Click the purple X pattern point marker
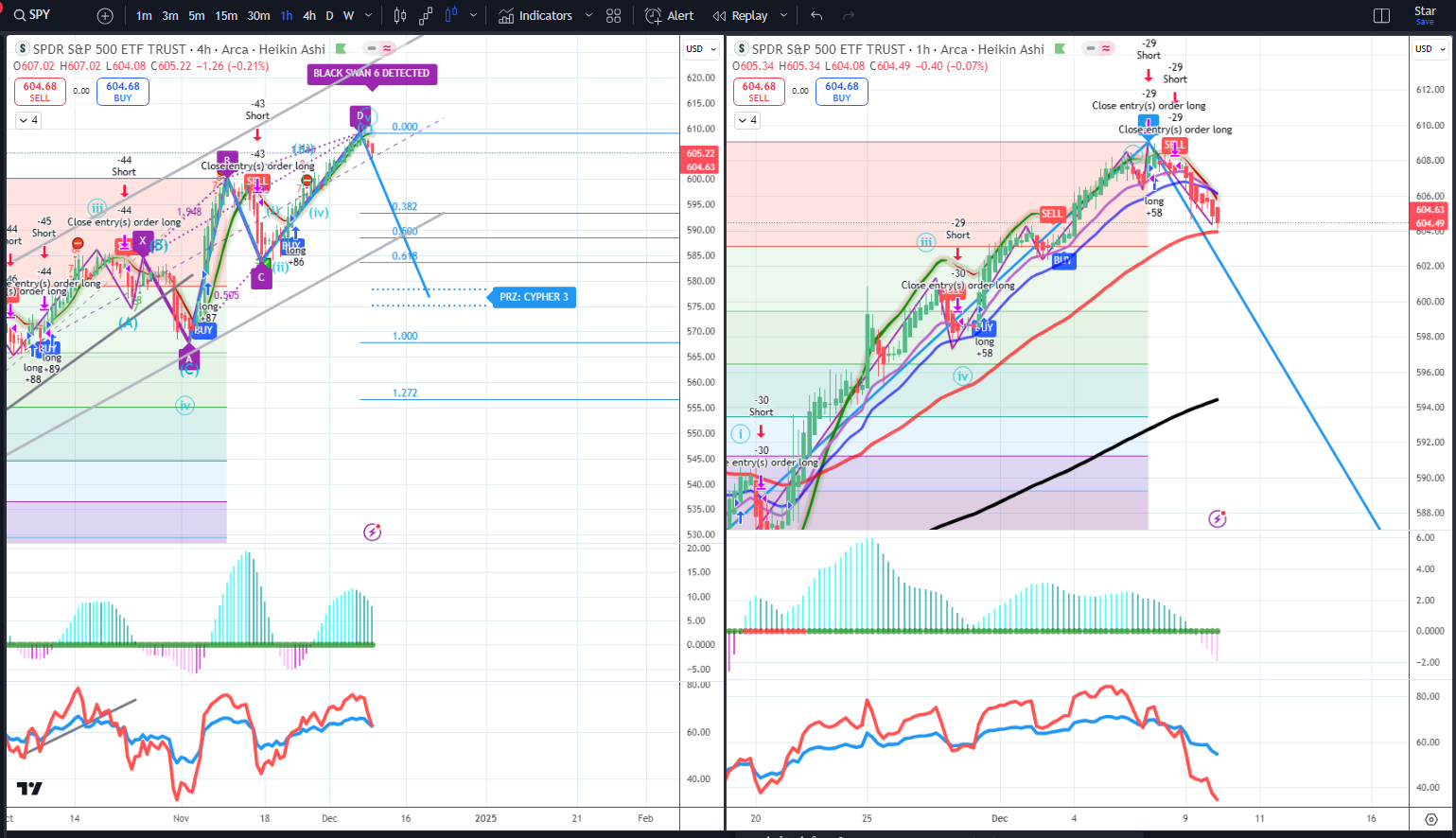Viewport: 1456px width, 838px height. [x=143, y=241]
